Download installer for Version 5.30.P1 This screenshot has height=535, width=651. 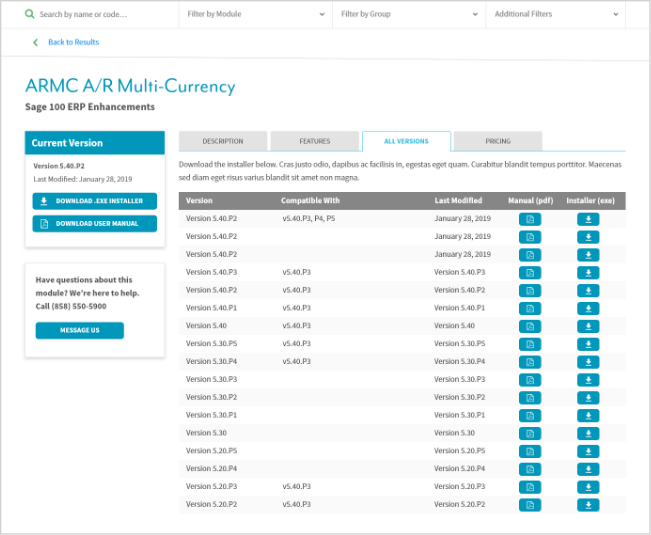pos(588,415)
